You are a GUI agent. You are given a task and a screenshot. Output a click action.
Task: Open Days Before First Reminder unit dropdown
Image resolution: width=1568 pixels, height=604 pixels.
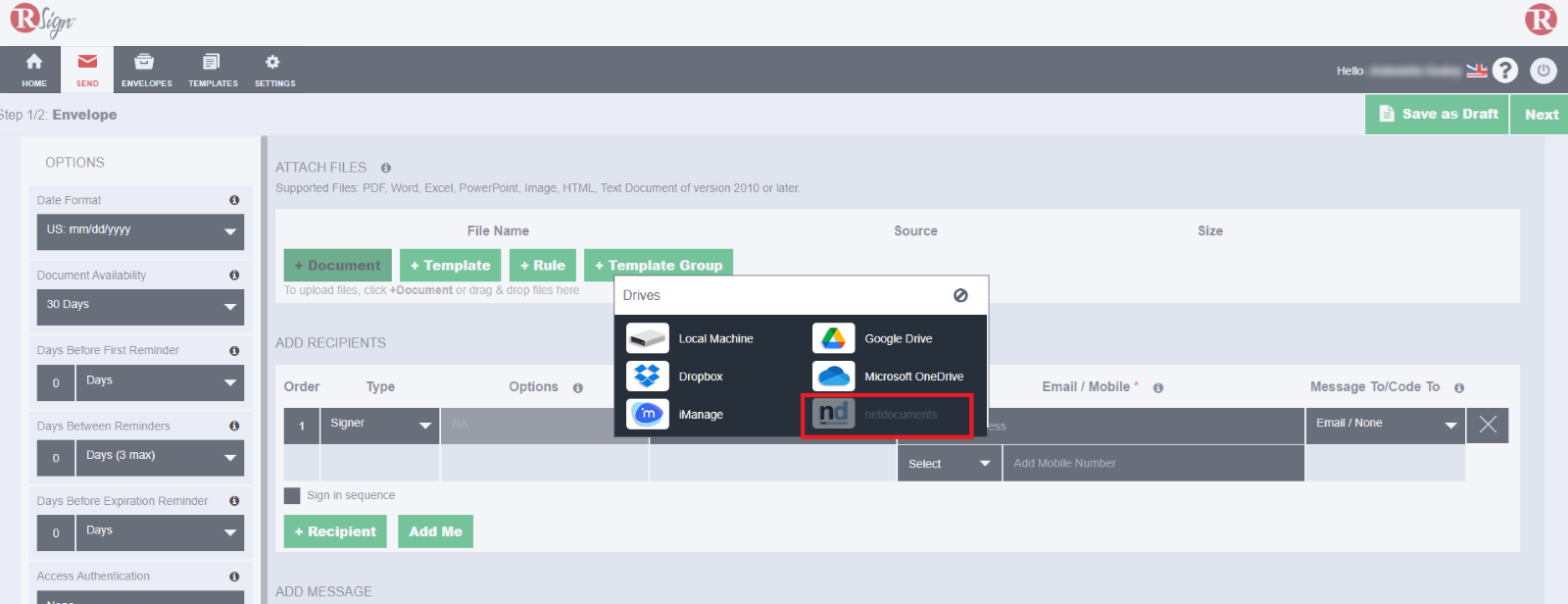tap(160, 382)
